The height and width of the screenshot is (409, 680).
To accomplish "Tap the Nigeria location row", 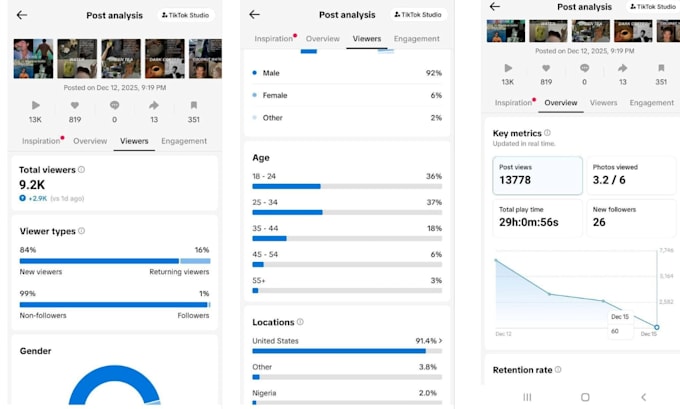I will 347,397.
